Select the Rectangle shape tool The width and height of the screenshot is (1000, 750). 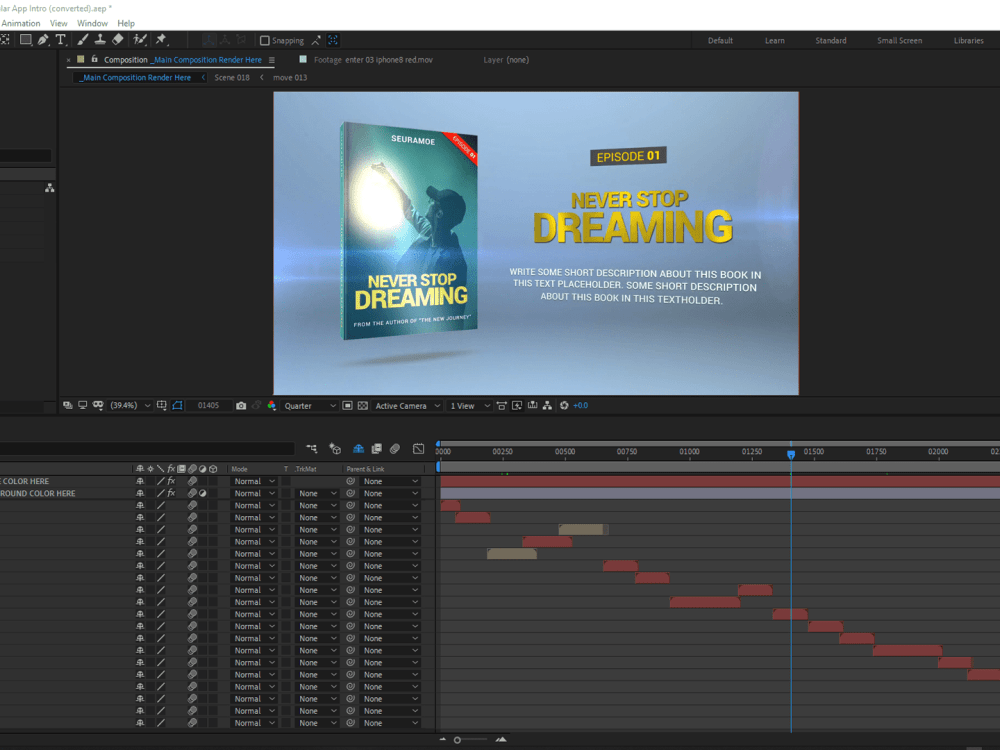tap(26, 40)
